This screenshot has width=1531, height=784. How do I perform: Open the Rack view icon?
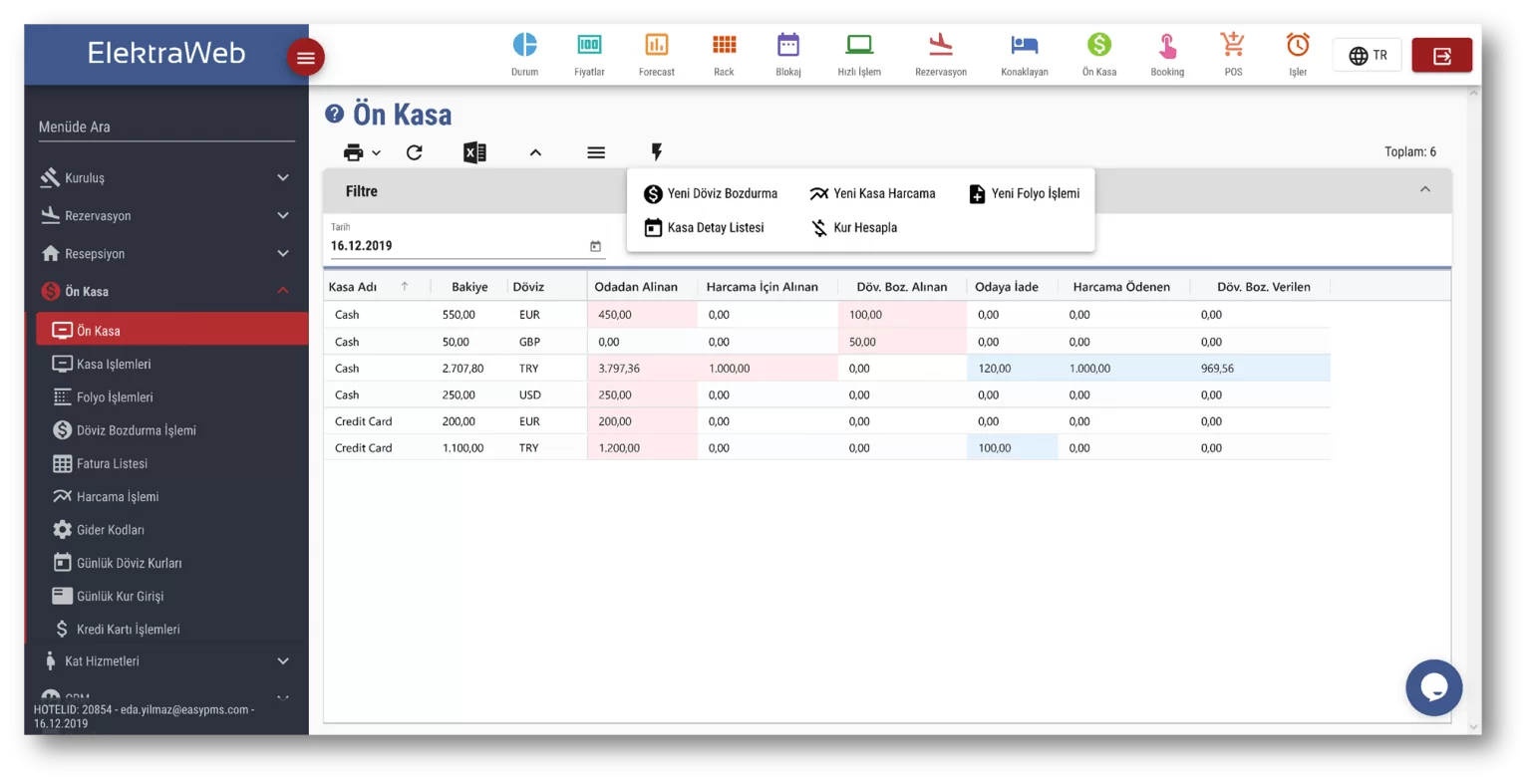click(x=724, y=45)
